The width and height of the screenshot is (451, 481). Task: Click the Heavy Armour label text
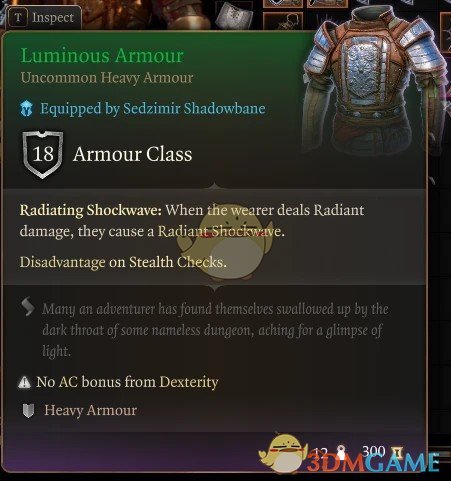(91, 411)
